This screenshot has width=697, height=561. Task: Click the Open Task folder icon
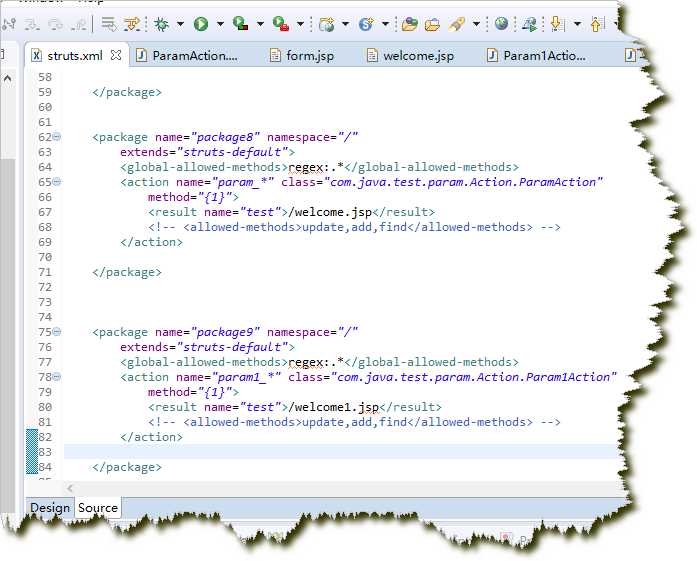pyautogui.click(x=432, y=24)
